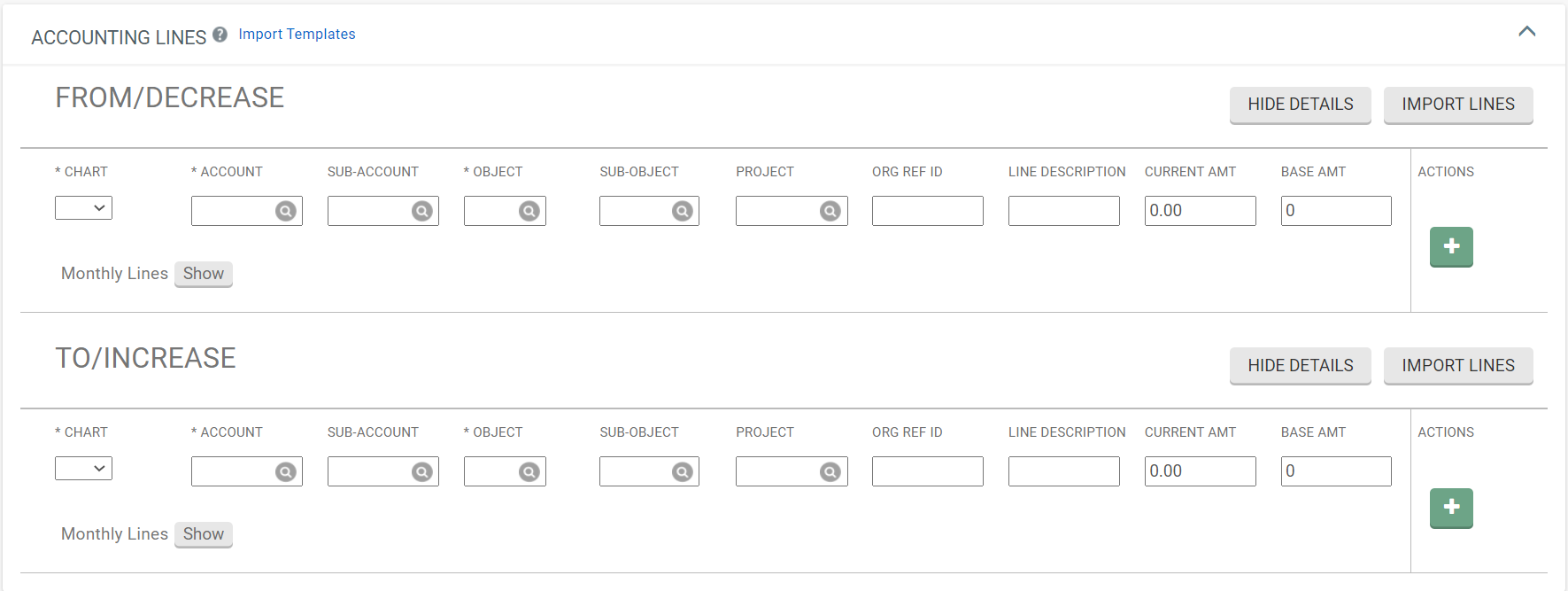Click Sub-Object search icon in To/Increase row
Image resolution: width=1568 pixels, height=591 pixels.
point(682,472)
